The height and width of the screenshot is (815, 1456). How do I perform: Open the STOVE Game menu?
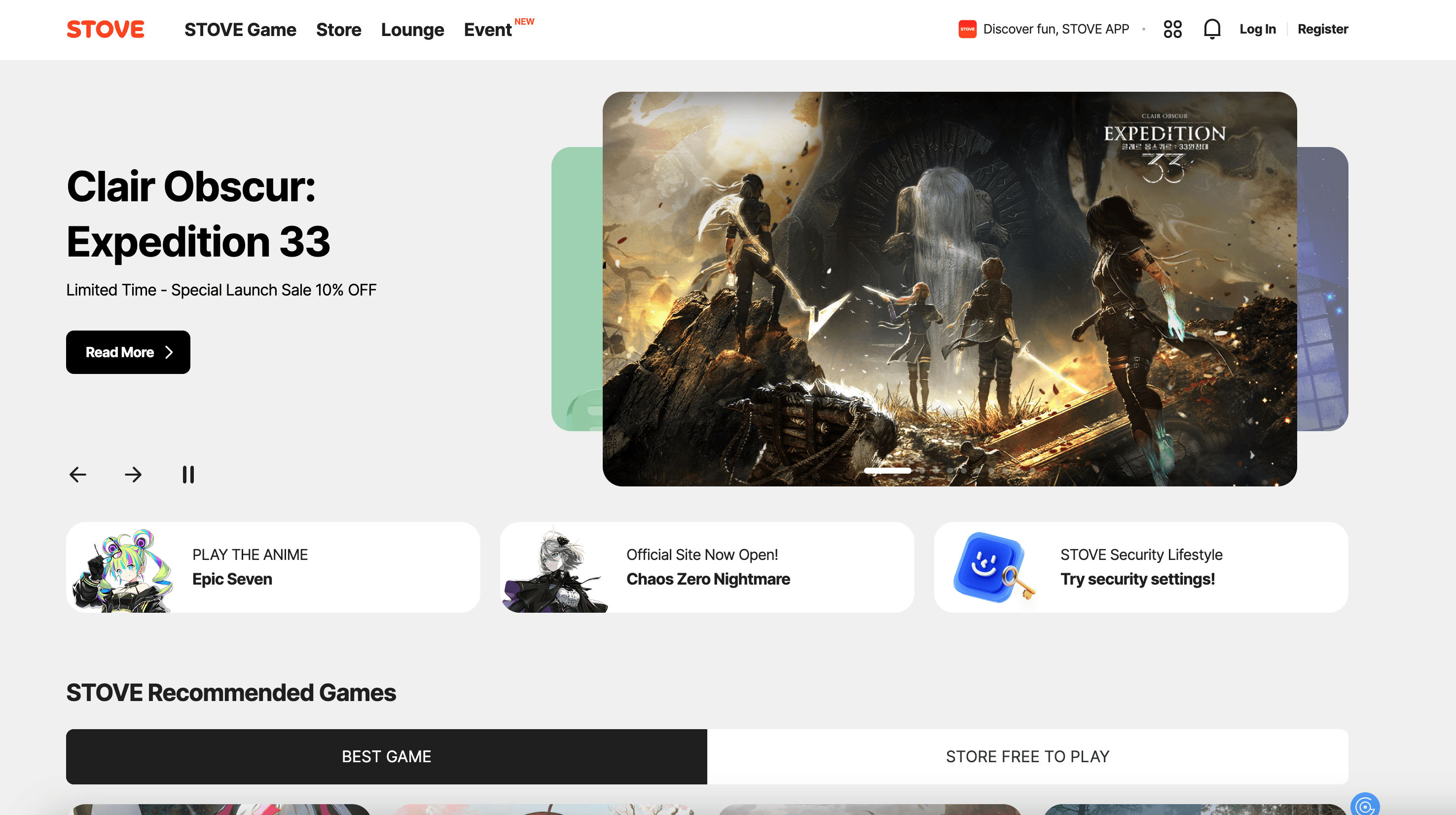pos(240,30)
